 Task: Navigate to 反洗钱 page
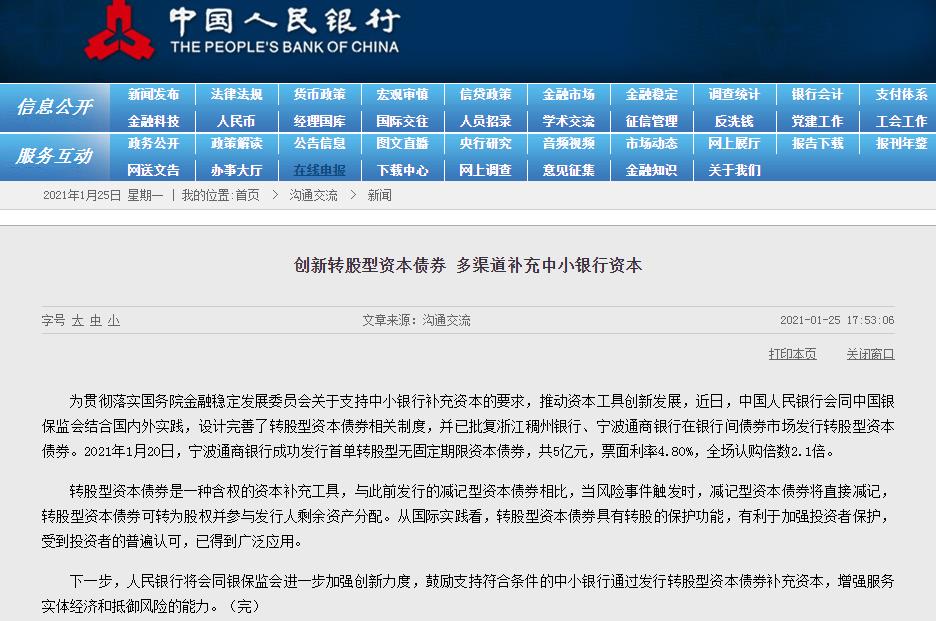pyautogui.click(x=734, y=121)
